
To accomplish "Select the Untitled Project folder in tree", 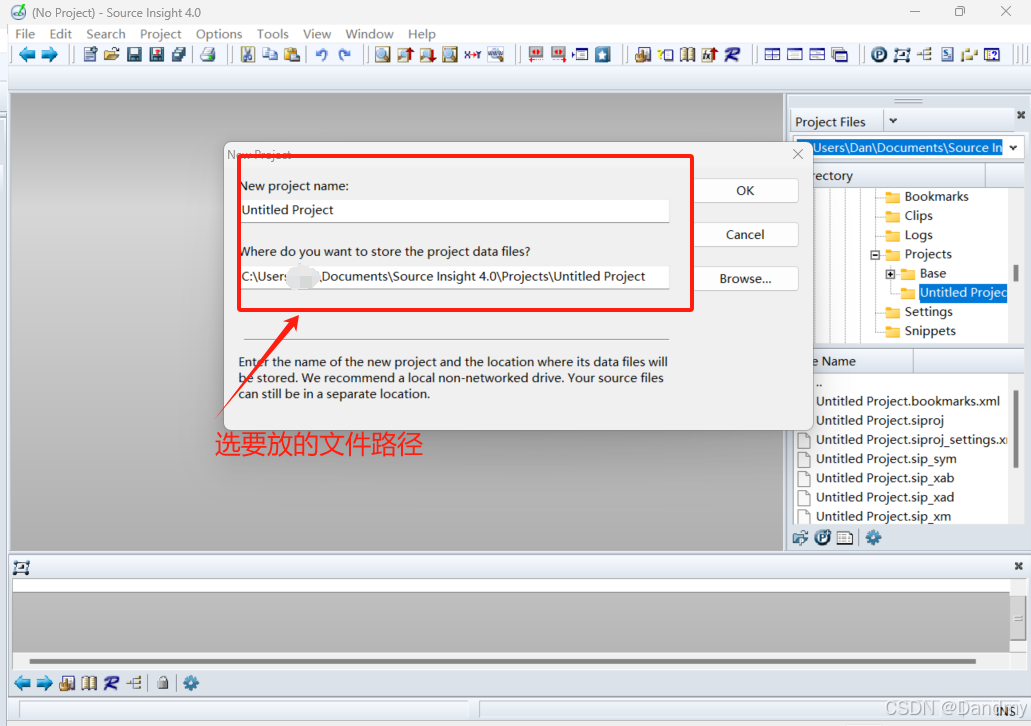I will pyautogui.click(x=963, y=293).
